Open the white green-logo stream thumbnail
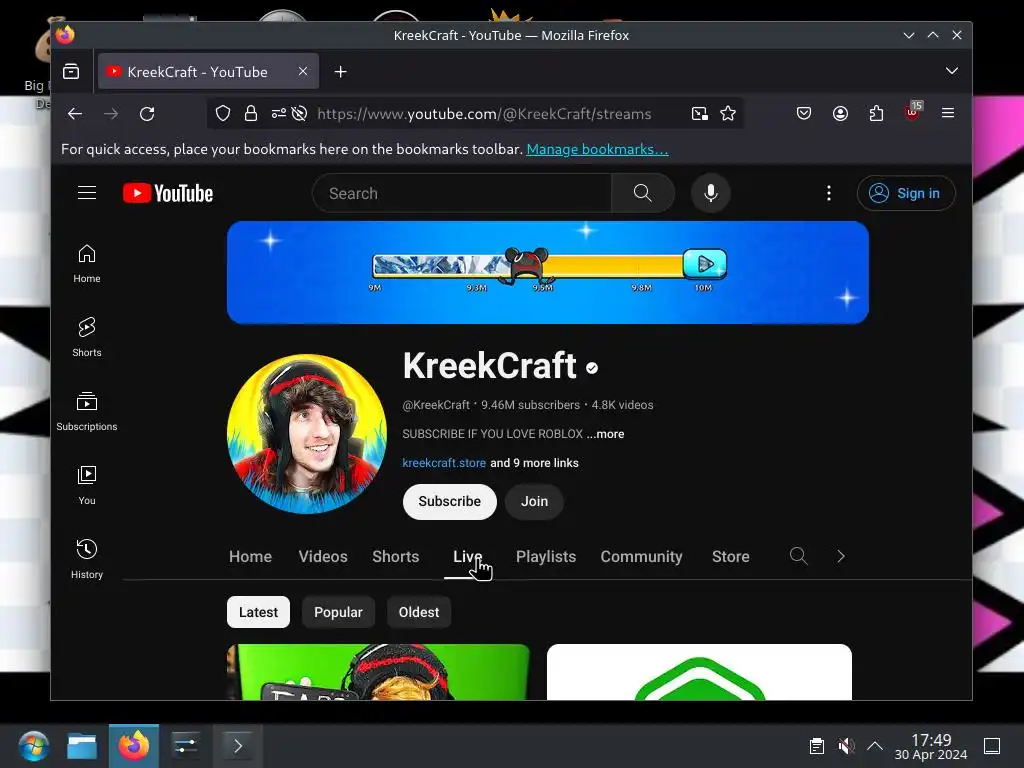 (x=699, y=672)
